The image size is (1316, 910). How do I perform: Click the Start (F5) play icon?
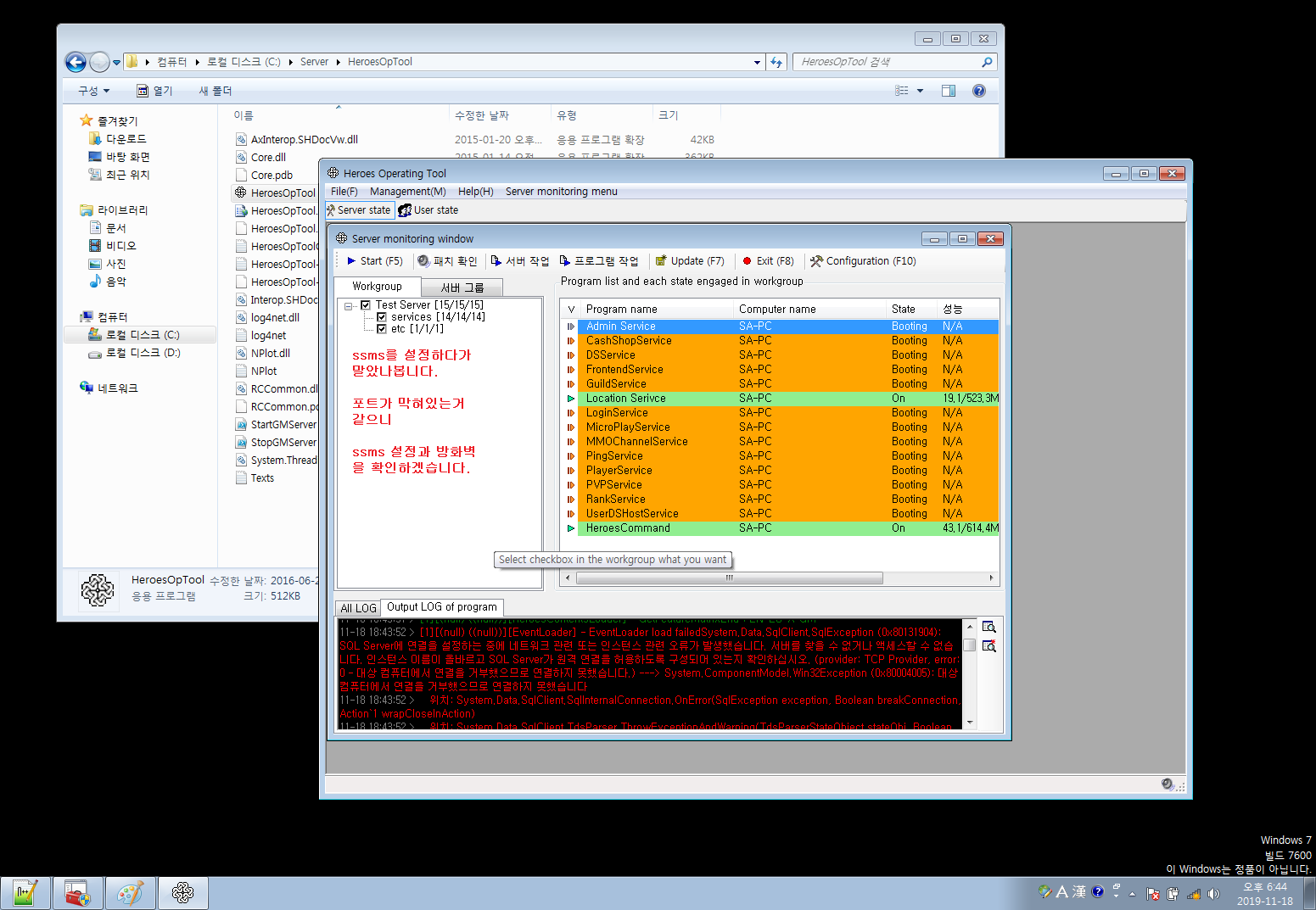[351, 261]
